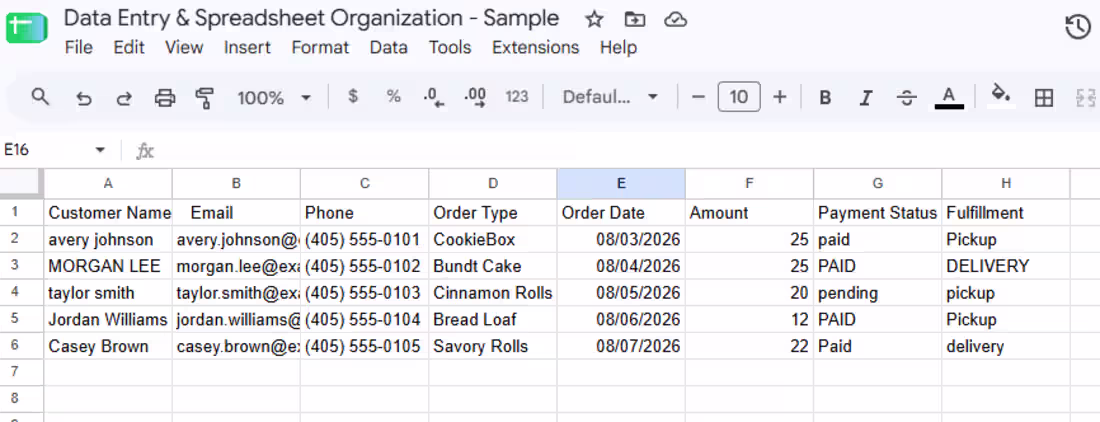The image size is (1100, 422).
Task: Select cell containing MORGAN LEE
Action: (x=108, y=266)
